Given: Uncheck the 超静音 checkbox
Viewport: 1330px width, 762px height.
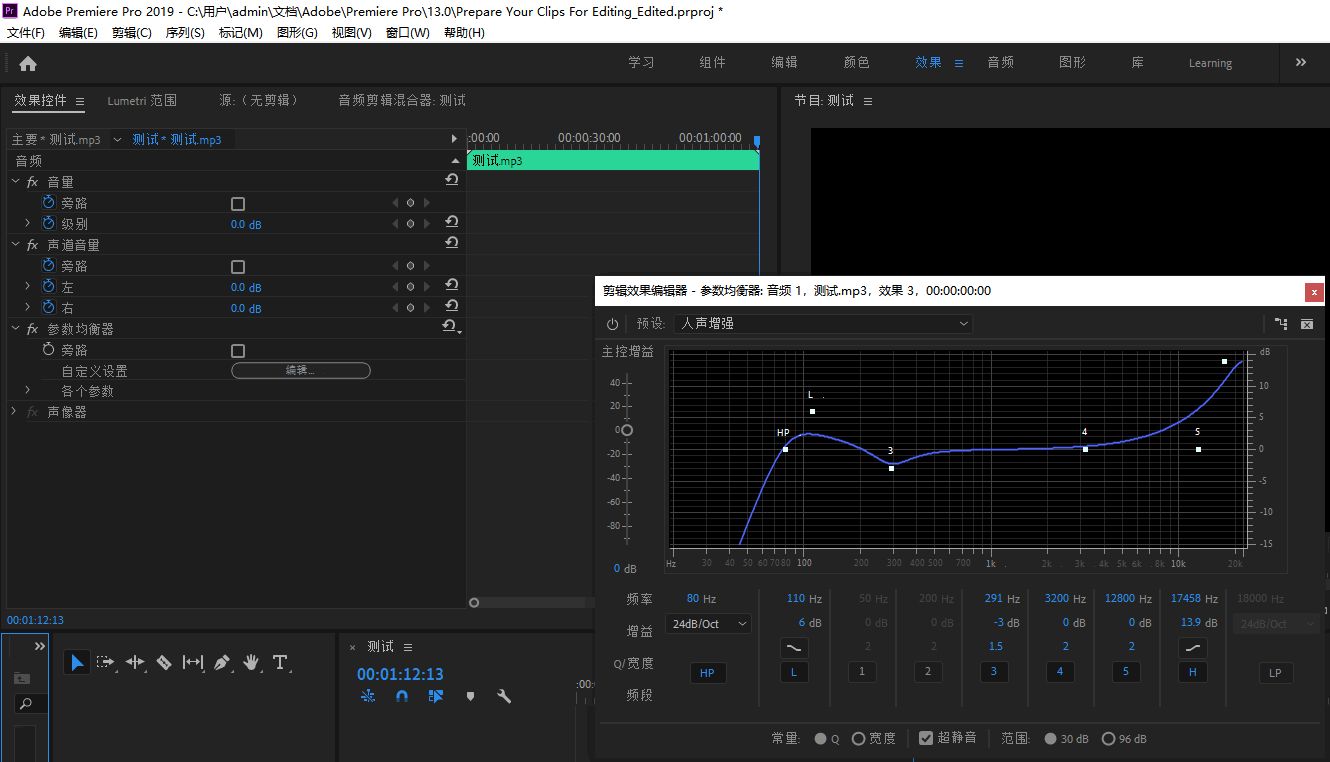Looking at the screenshot, I should click(926, 738).
